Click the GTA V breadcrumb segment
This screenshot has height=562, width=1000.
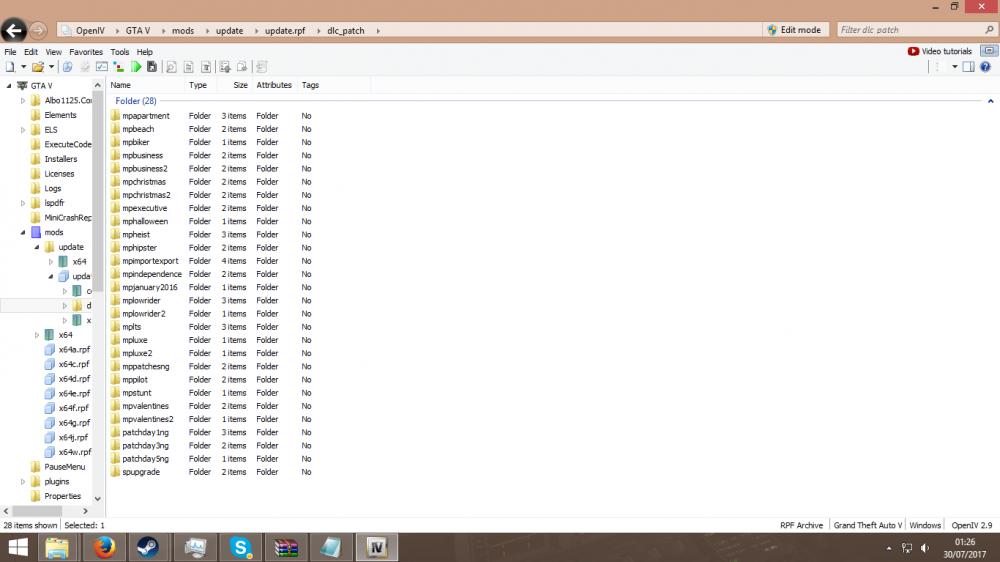tap(138, 30)
